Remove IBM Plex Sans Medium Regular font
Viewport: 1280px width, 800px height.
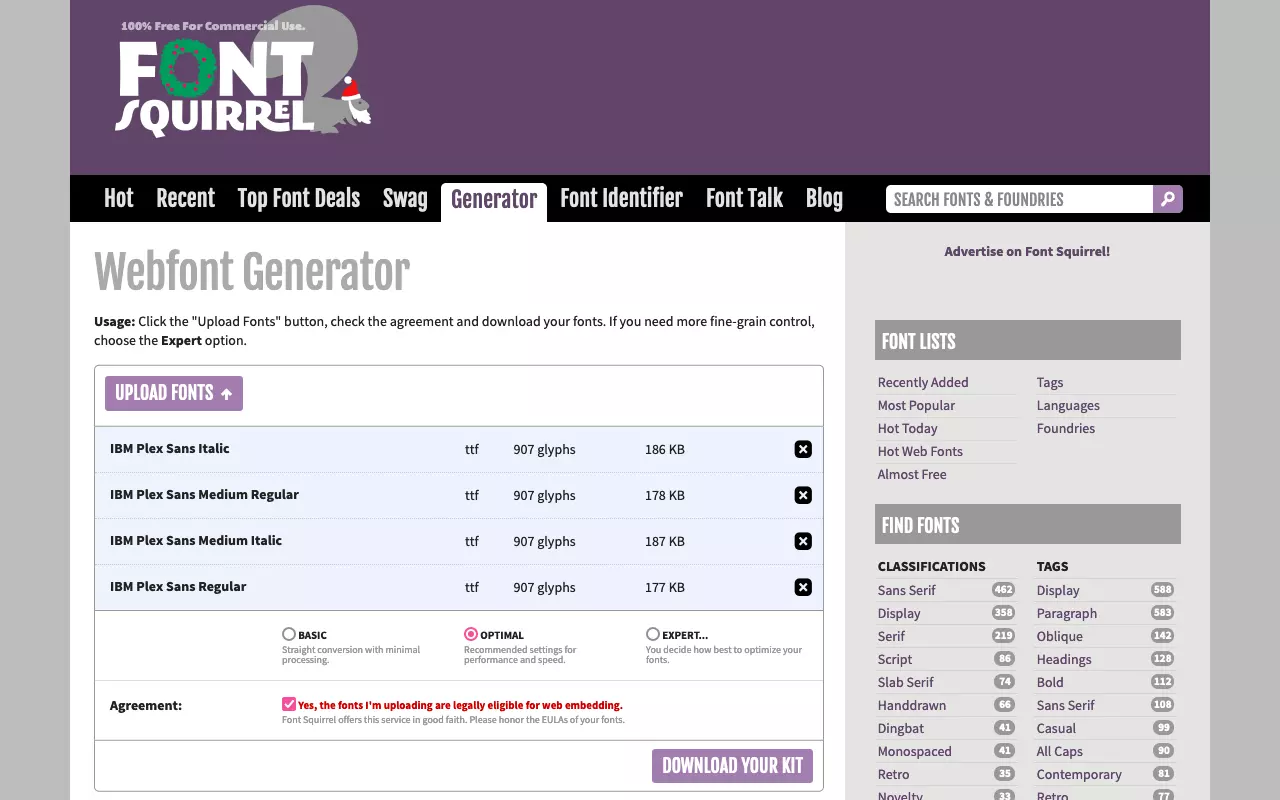click(x=803, y=495)
